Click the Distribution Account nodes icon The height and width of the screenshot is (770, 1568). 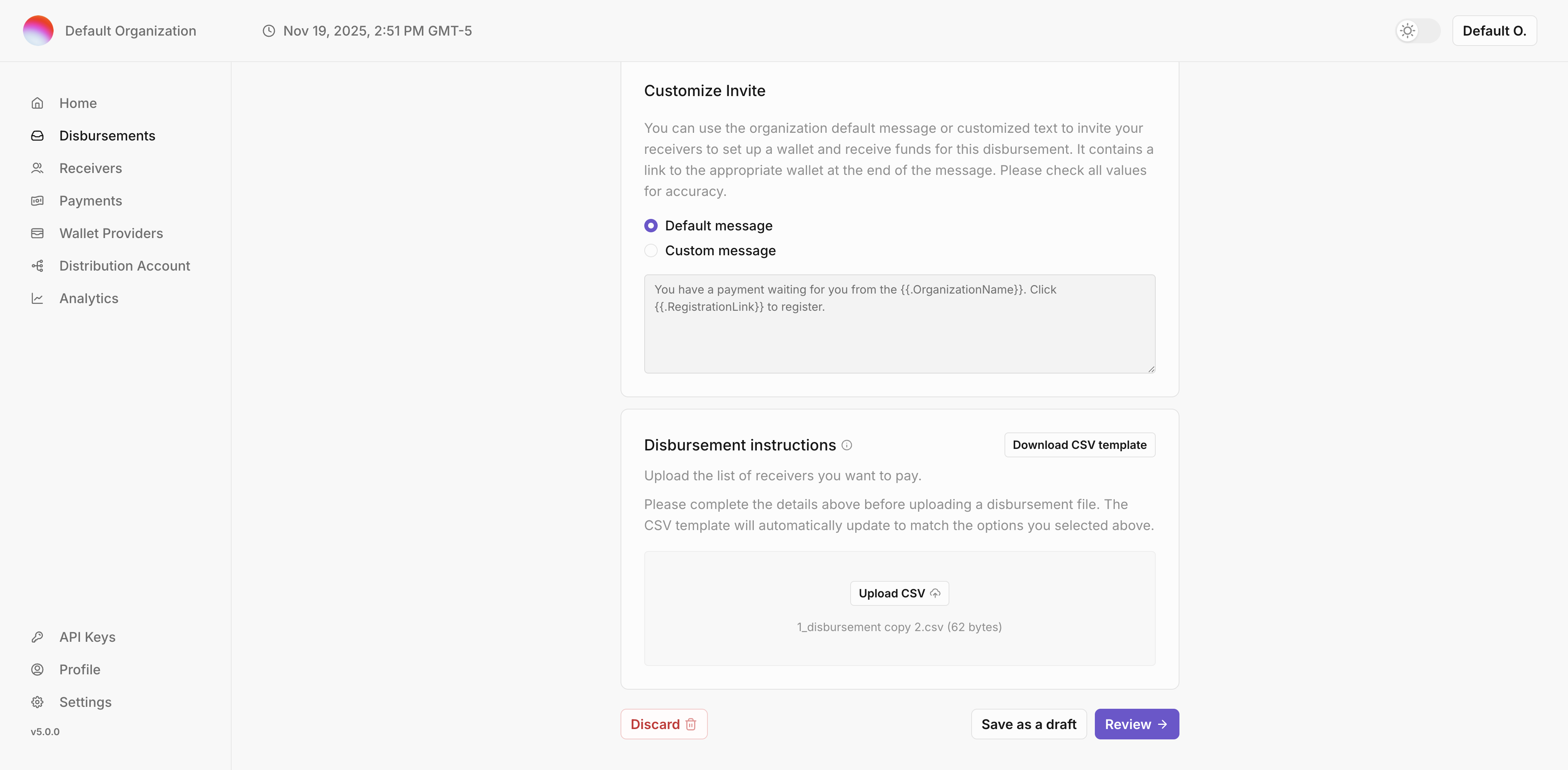pos(37,266)
